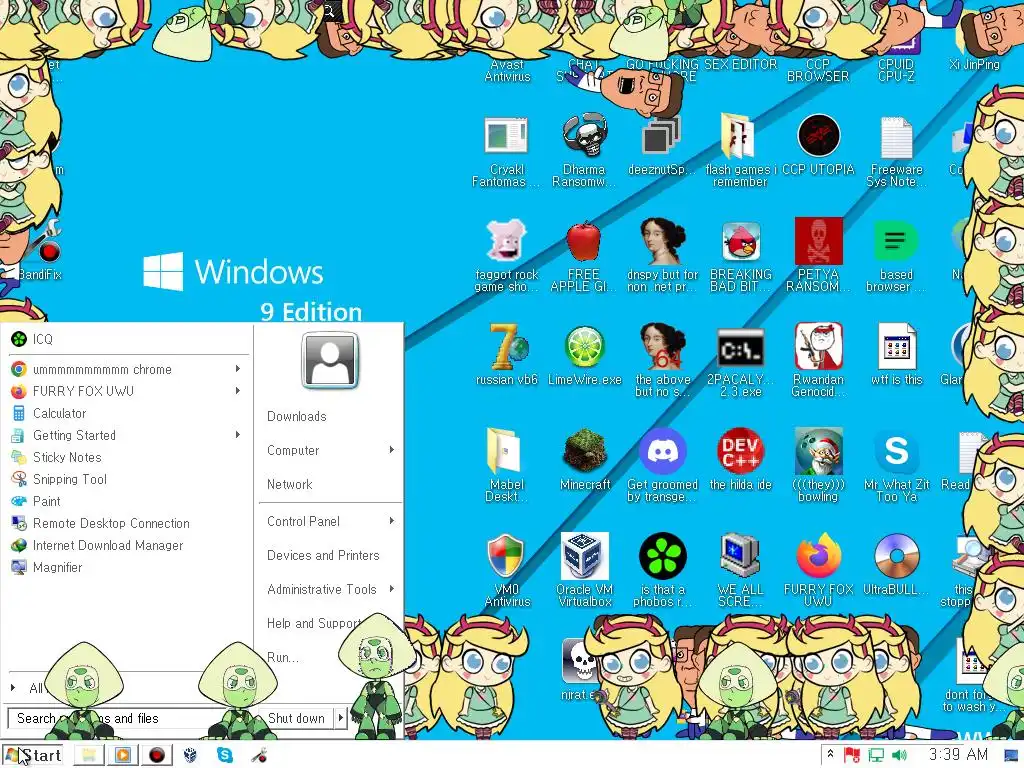Open the Dharma Ransomware skull icon
Viewport: 1024px width, 768px height.
click(584, 135)
